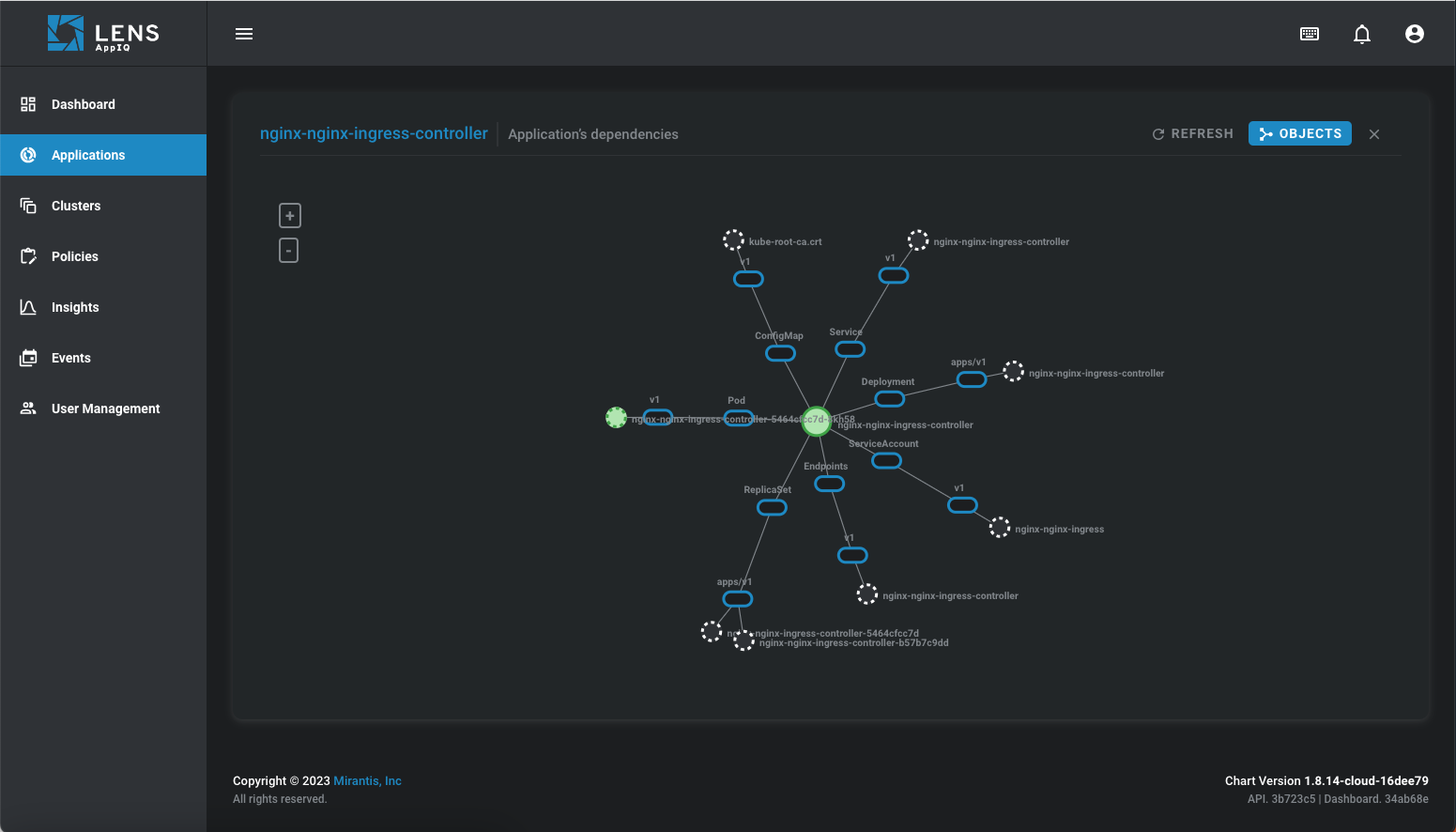Image resolution: width=1456 pixels, height=832 pixels.
Task: Click the Lens AppIQ logo
Action: click(x=103, y=34)
